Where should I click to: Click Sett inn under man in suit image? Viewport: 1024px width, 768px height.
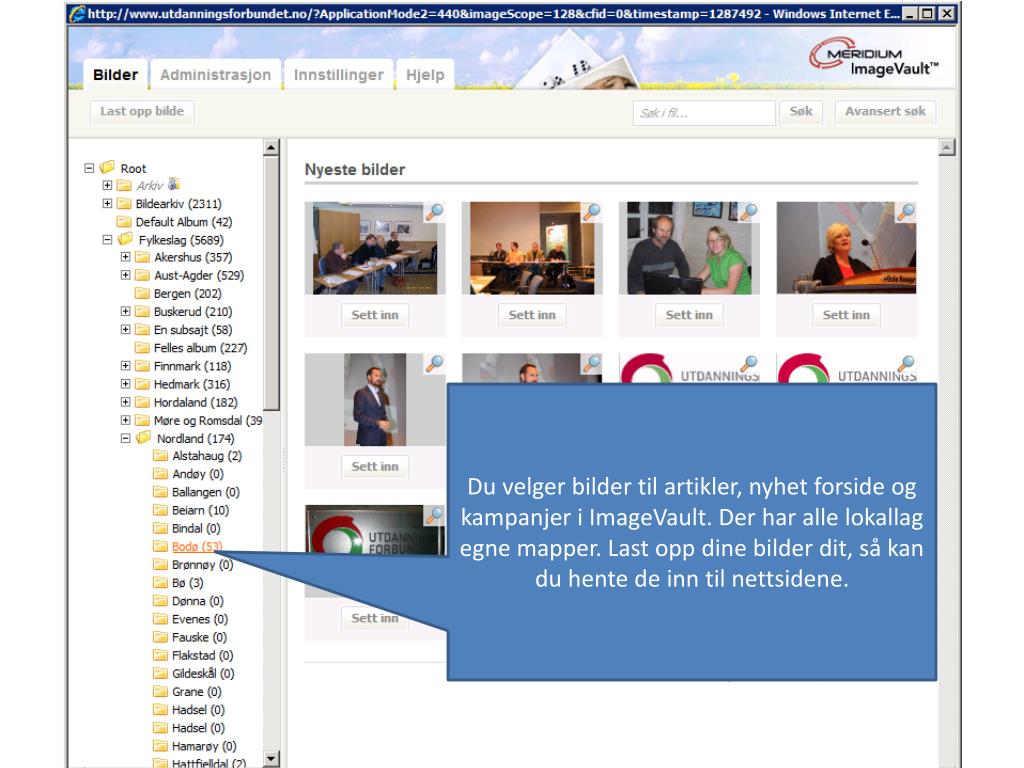click(x=375, y=466)
